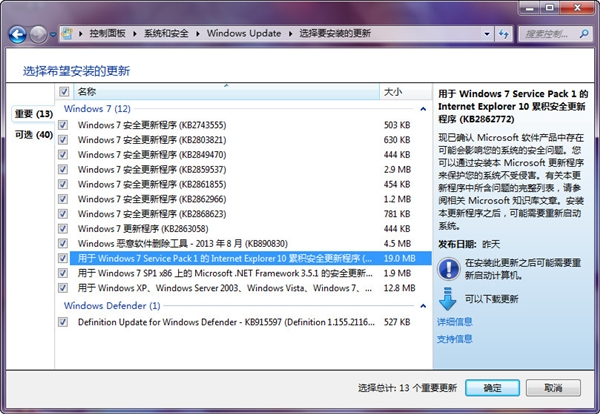Uncheck update KB2861855

63,184
